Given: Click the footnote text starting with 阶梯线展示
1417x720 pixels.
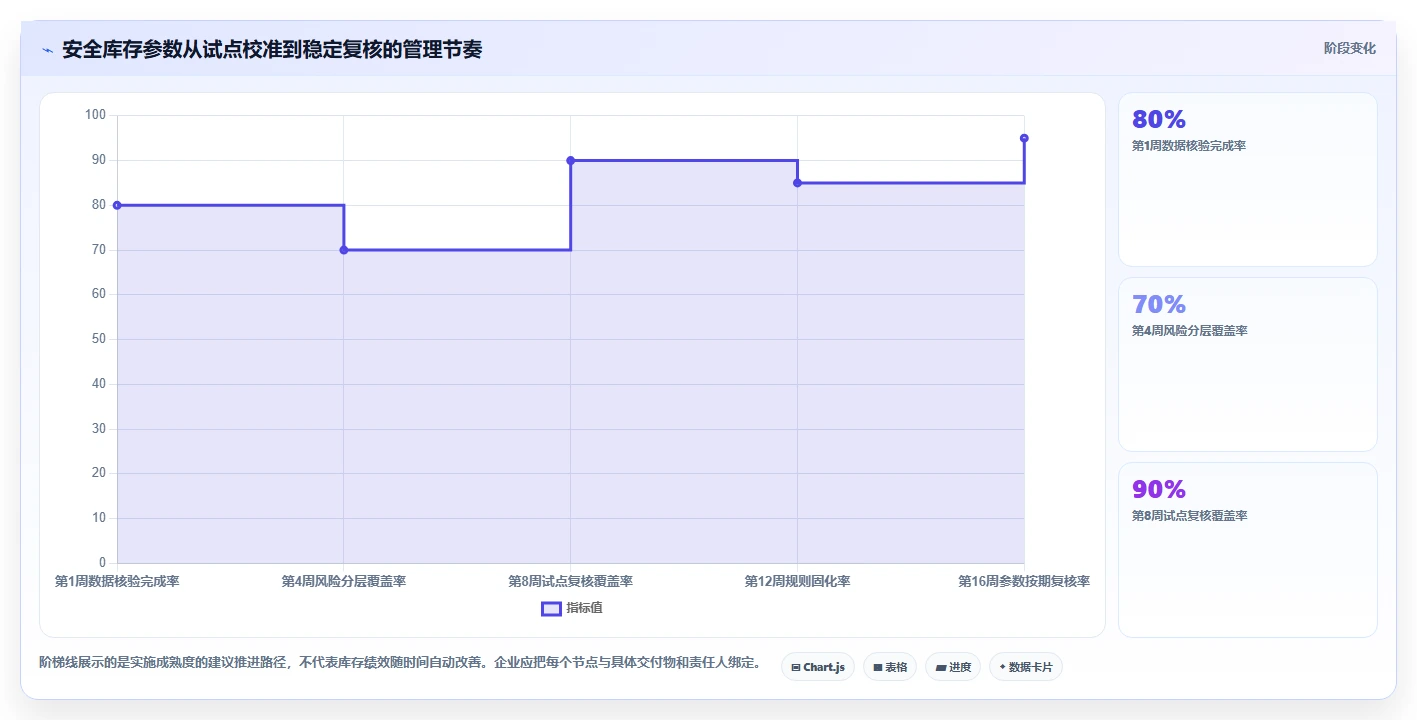Looking at the screenshot, I should 400,663.
